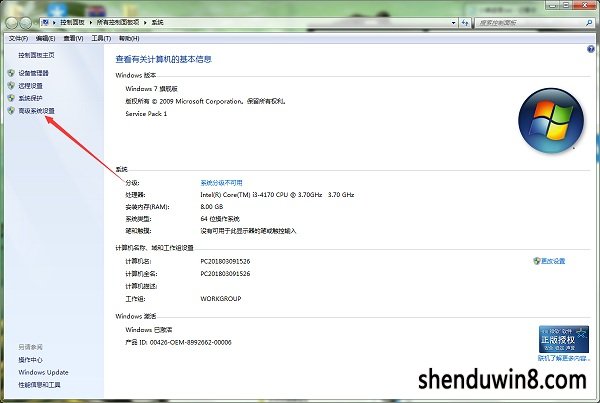Screen dimensions: 600x403
Task: Open the blue help question mark icon
Action: pos(590,49)
